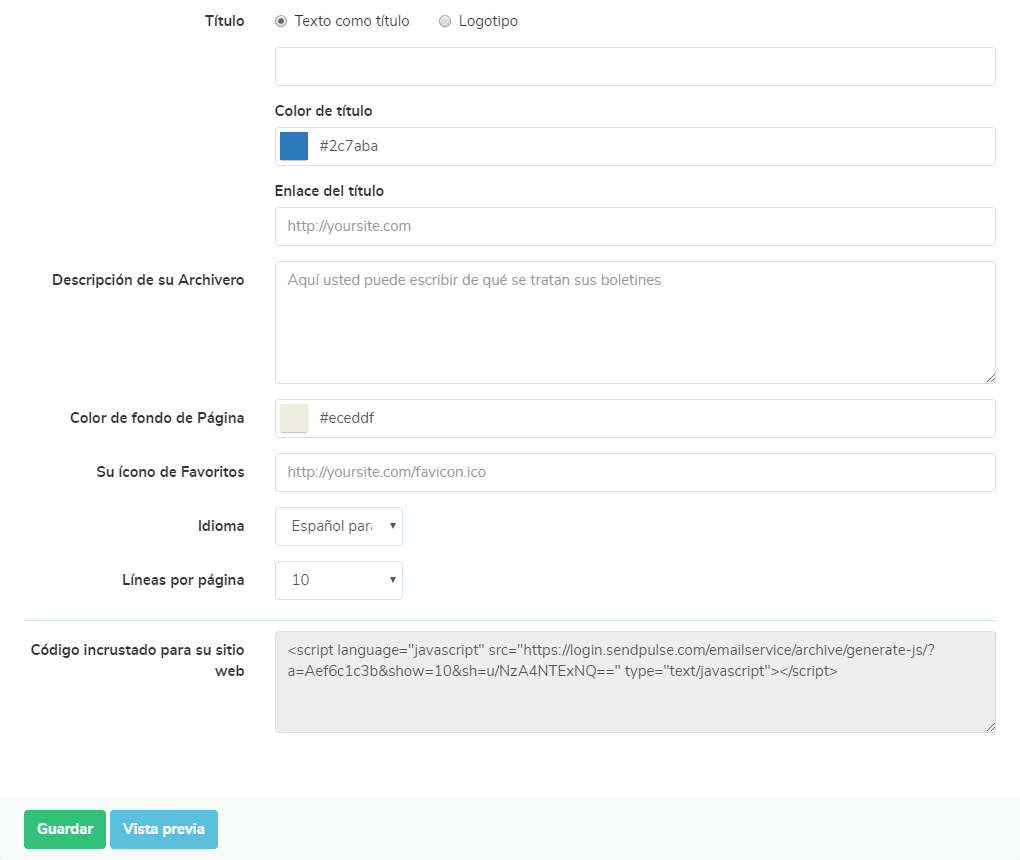This screenshot has height=860, width=1020.
Task: Focus the favicon URL input field
Action: click(635, 472)
